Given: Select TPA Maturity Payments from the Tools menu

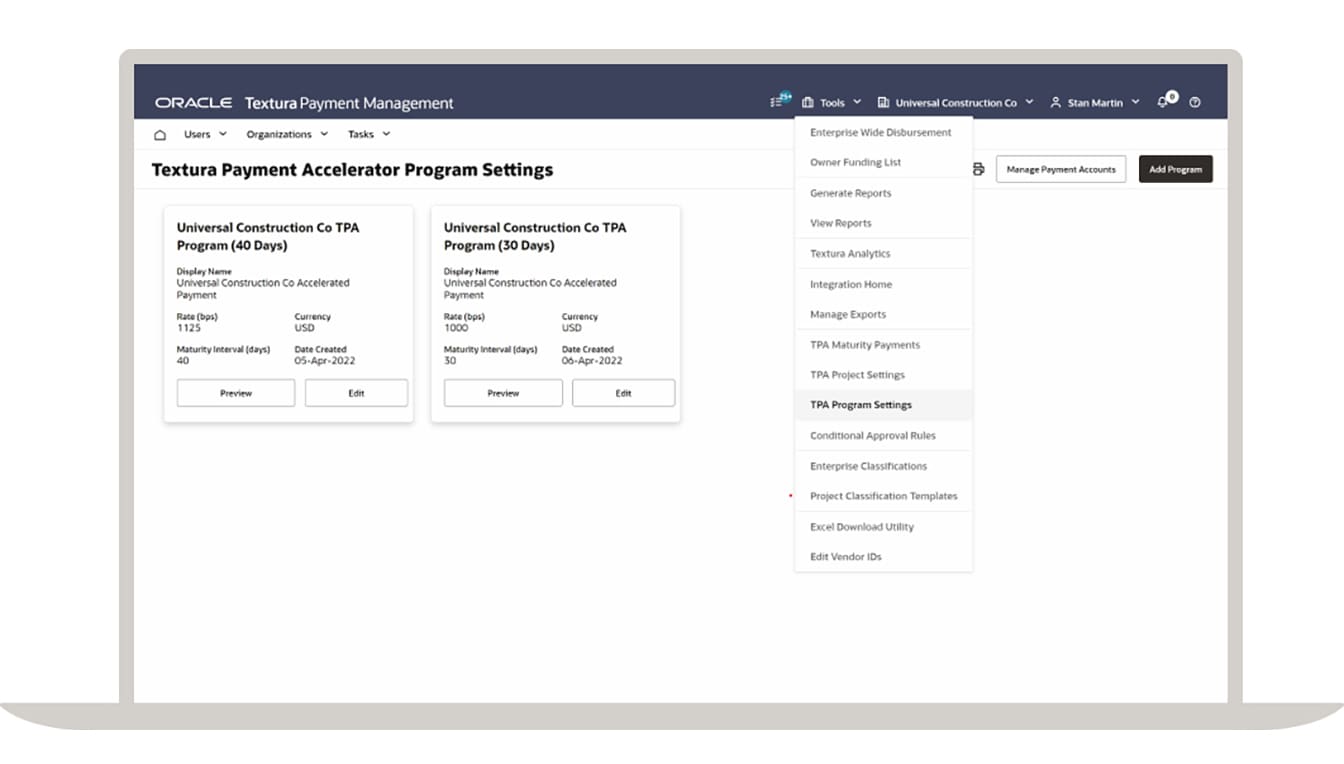Looking at the screenshot, I should click(862, 345).
